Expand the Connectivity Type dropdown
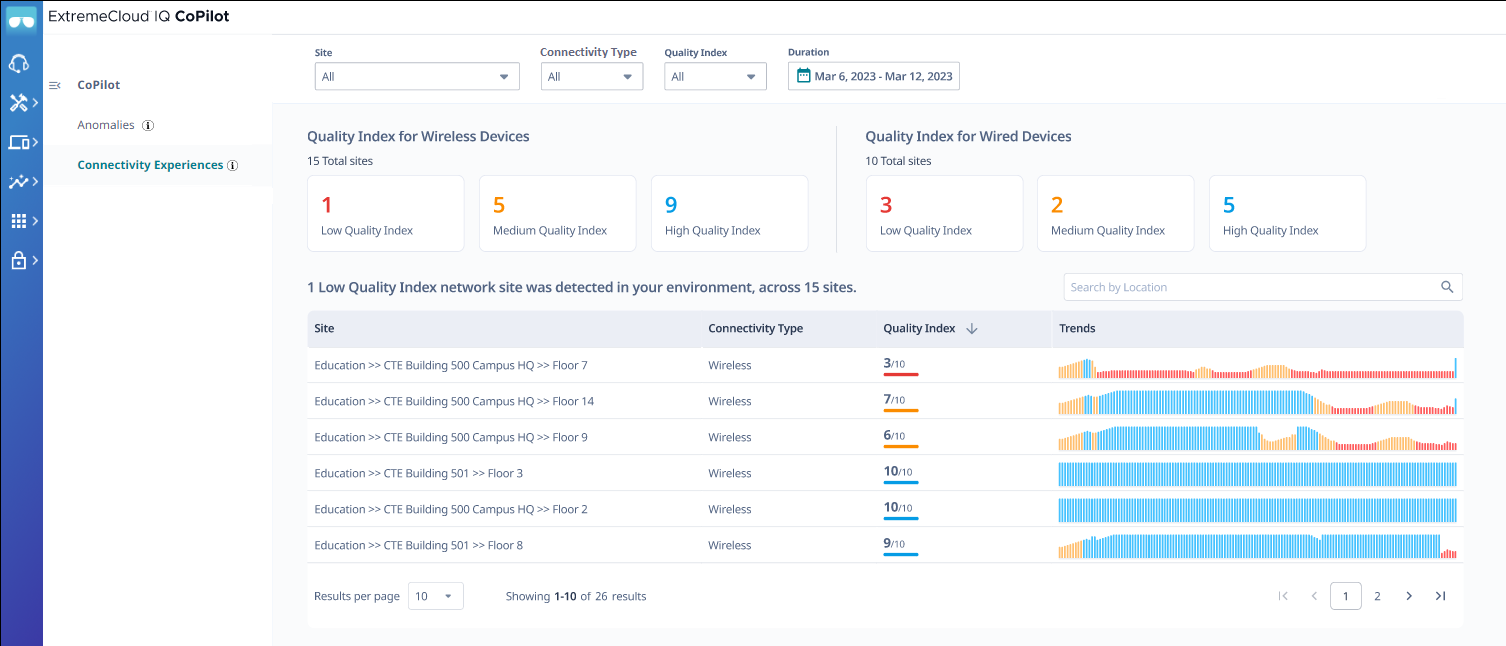This screenshot has height=646, width=1506. (x=591, y=75)
